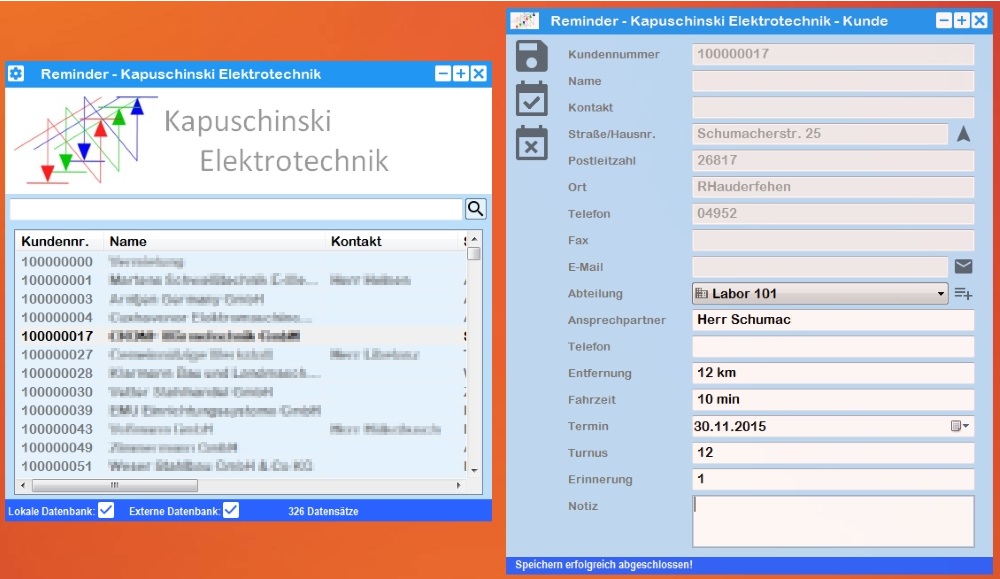Click the magnifying glass search icon
The width and height of the screenshot is (1000, 579).
tap(475, 208)
